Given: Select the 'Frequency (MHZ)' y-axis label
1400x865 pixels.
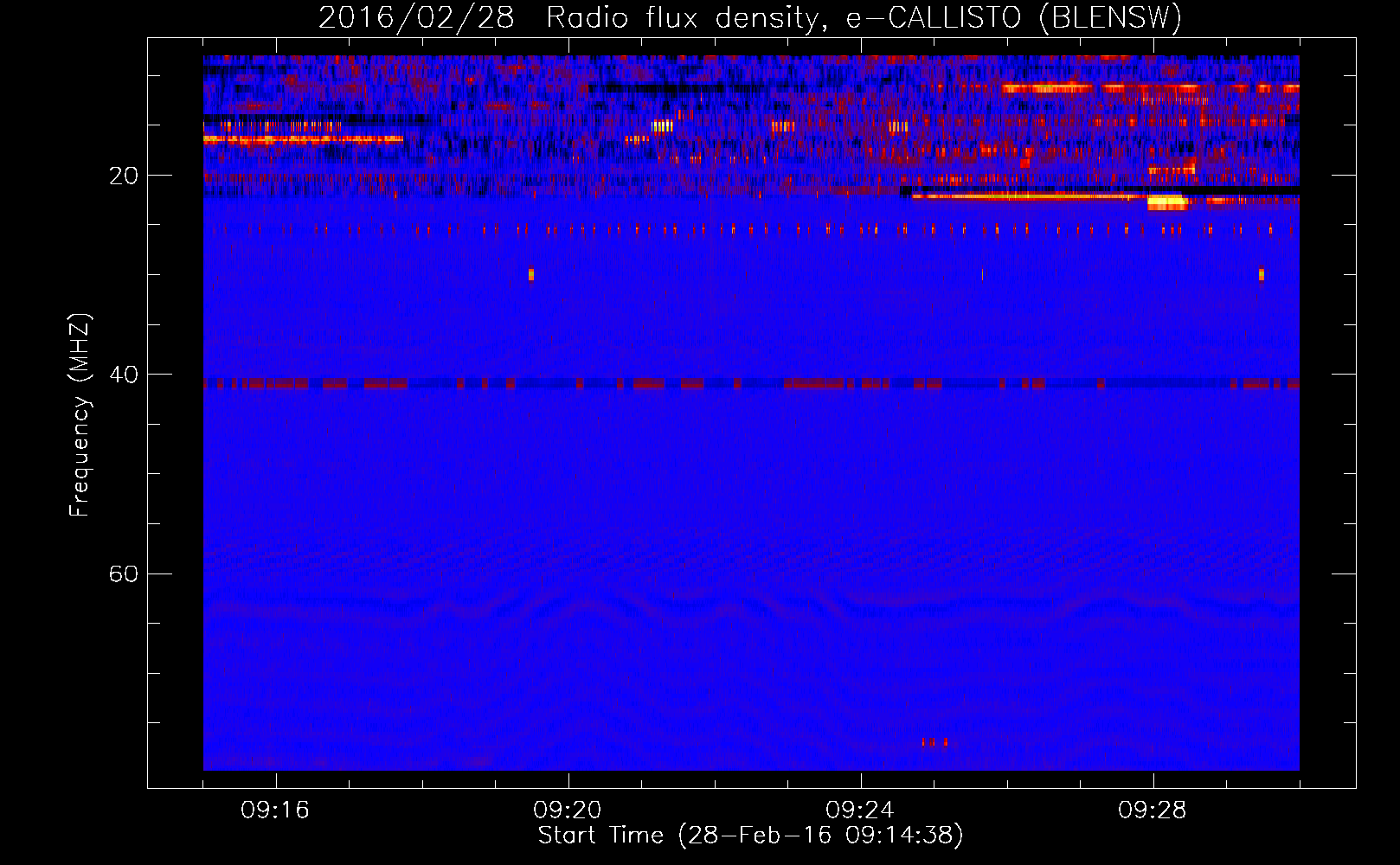Looking at the screenshot, I should 79,415.
